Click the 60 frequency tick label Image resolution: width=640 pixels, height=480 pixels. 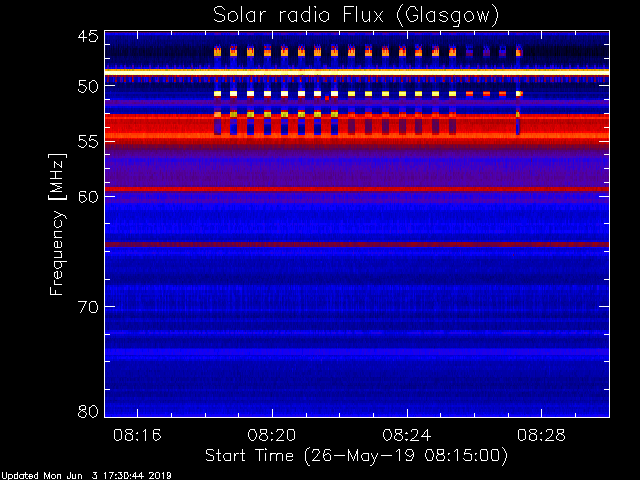coord(88,197)
